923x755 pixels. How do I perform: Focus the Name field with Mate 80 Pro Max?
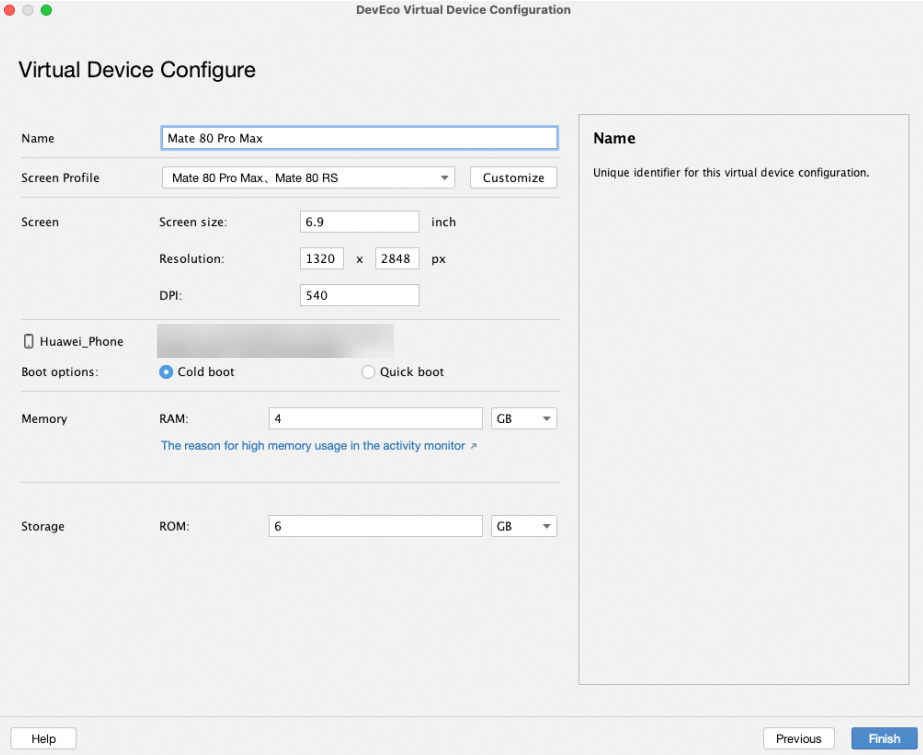click(359, 138)
